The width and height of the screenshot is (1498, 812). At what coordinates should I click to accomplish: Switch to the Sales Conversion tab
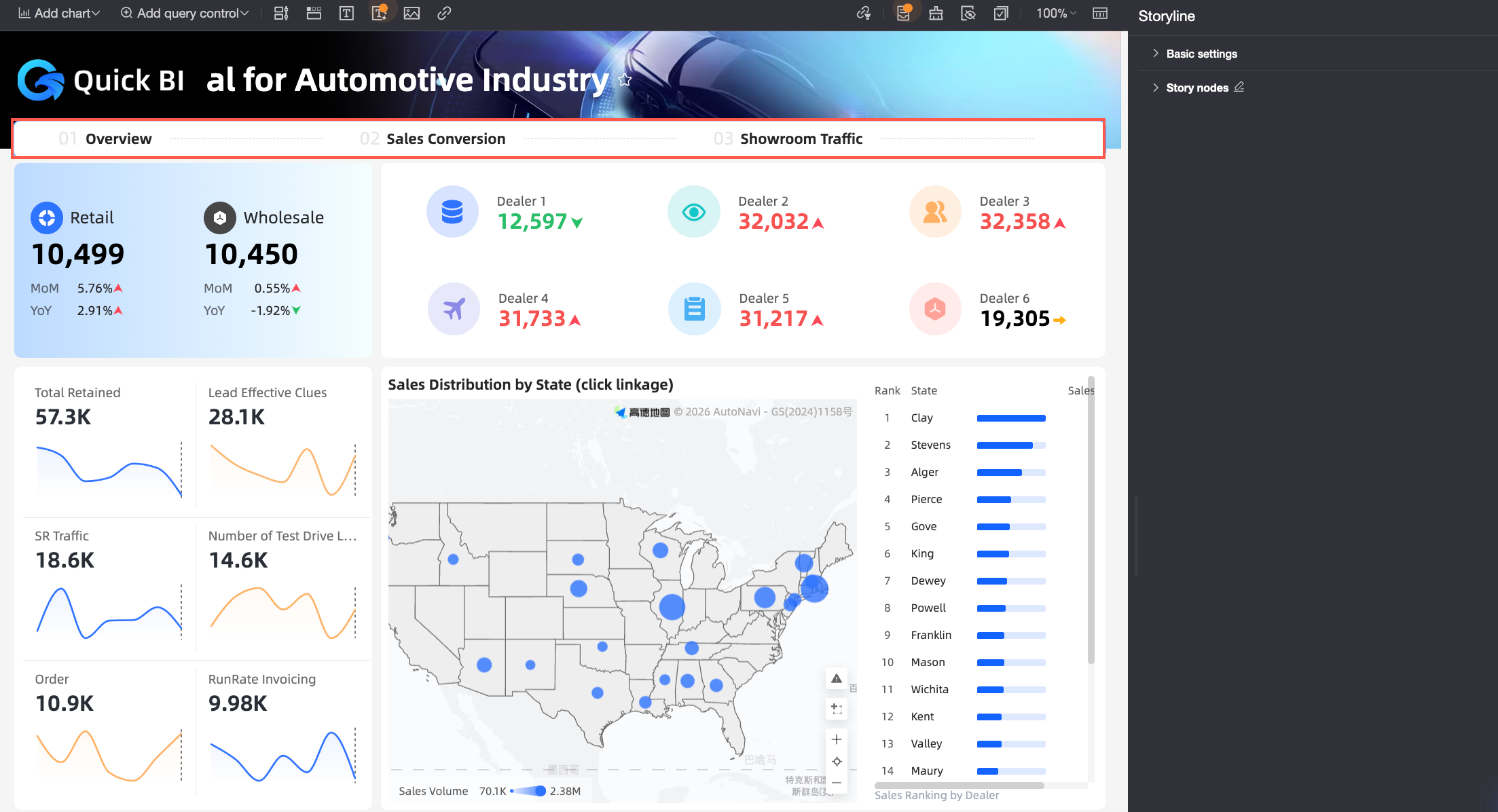[445, 139]
